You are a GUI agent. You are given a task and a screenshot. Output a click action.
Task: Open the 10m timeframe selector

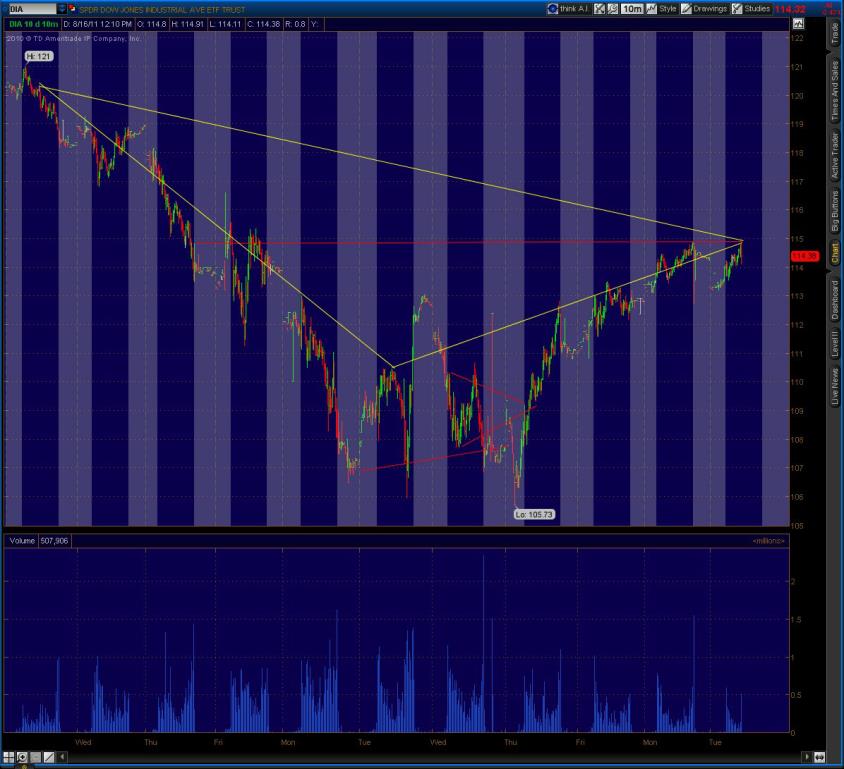[x=631, y=8]
